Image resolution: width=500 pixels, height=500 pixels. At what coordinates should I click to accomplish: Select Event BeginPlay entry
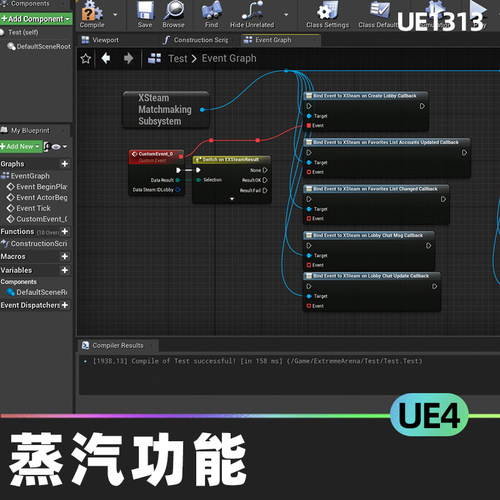pos(37,187)
